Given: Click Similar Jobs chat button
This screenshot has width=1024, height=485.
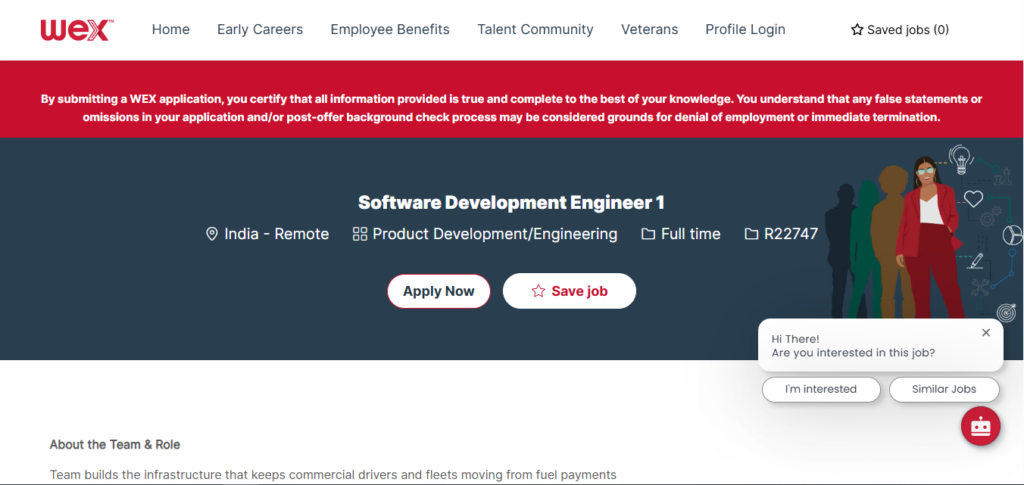Looking at the screenshot, I should click(944, 389).
